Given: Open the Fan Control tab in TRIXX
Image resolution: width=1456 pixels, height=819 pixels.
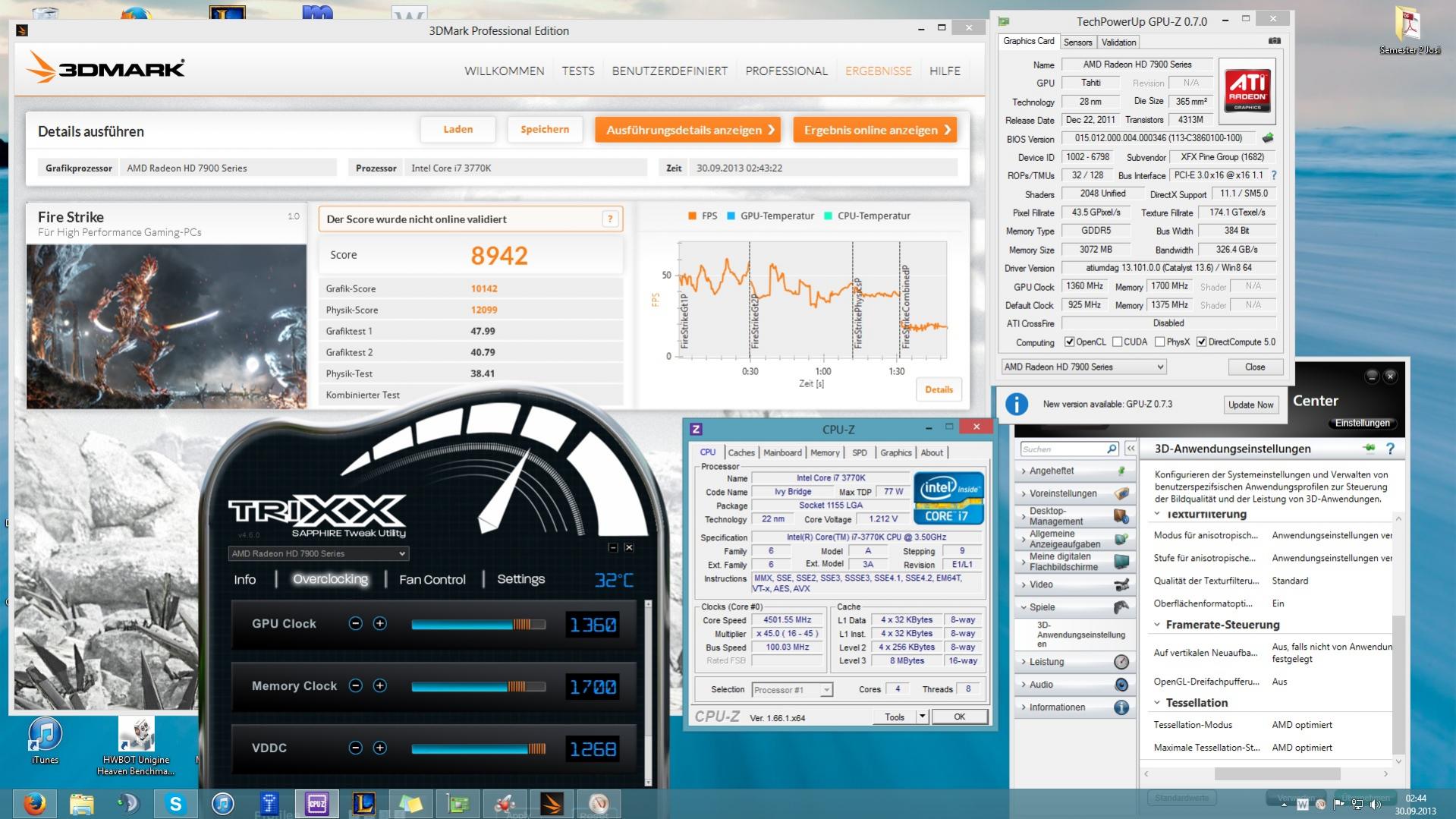Looking at the screenshot, I should click(432, 579).
